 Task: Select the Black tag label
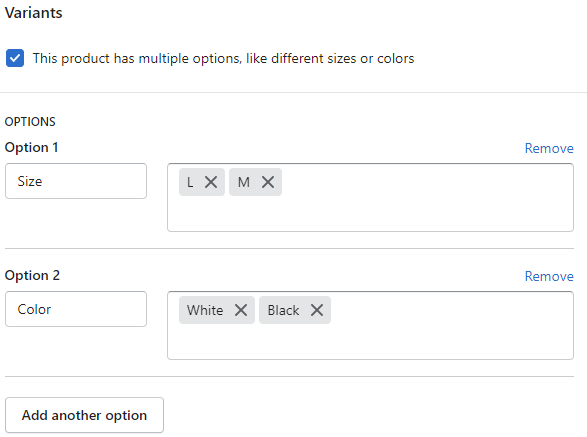point(283,310)
